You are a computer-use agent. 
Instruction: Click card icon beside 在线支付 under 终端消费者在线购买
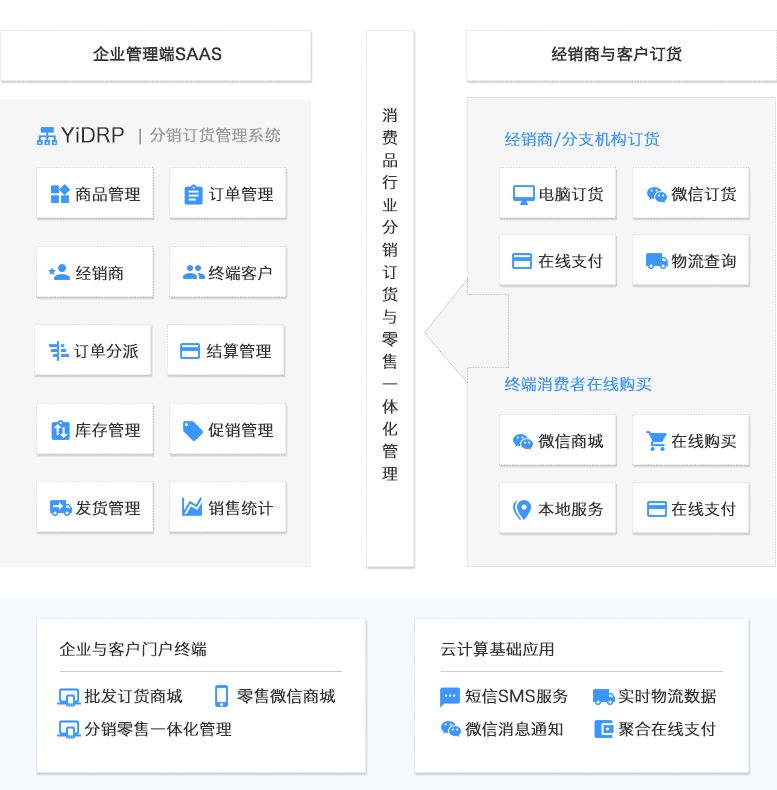(657, 509)
